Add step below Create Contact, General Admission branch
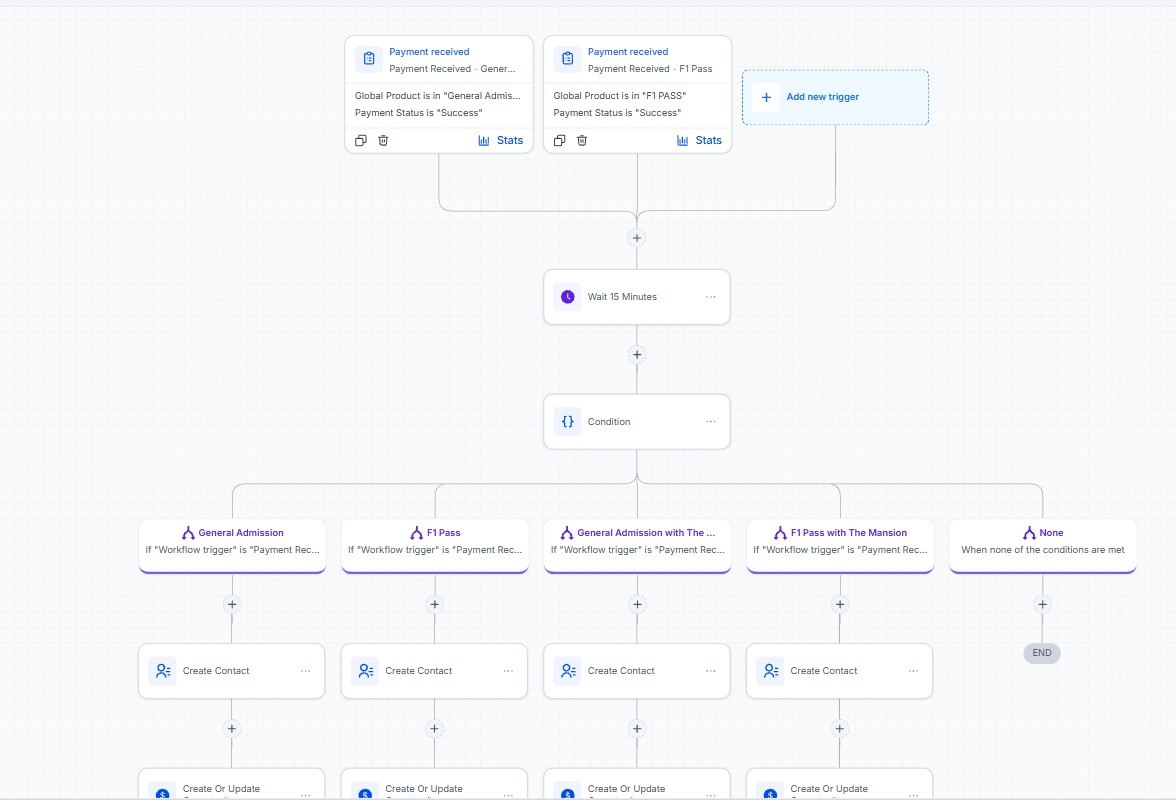Image resolution: width=1176 pixels, height=800 pixels. (x=232, y=729)
